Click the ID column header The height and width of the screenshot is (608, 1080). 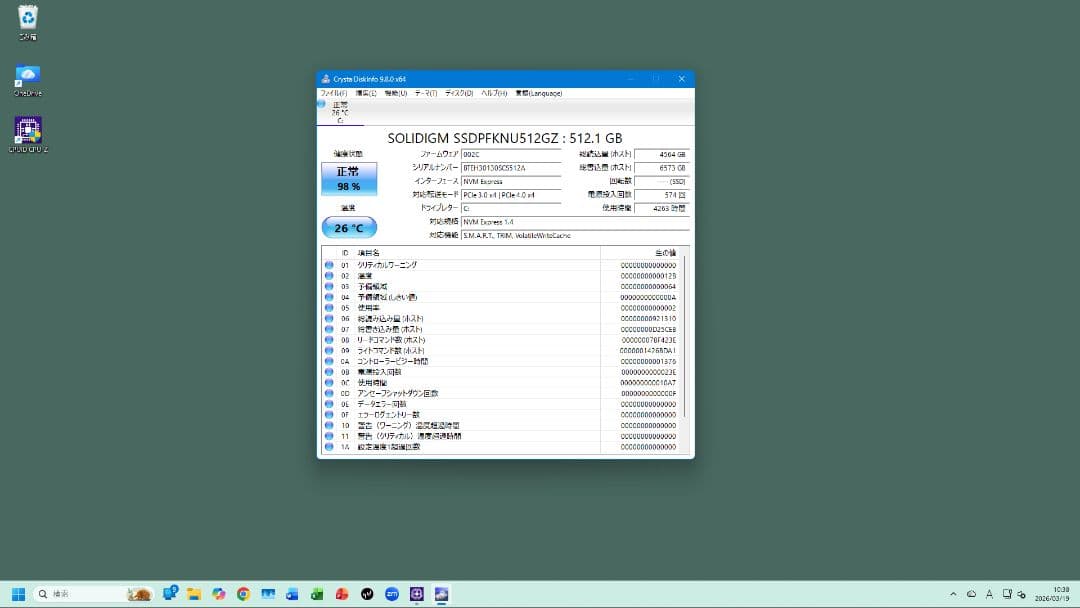(x=345, y=253)
